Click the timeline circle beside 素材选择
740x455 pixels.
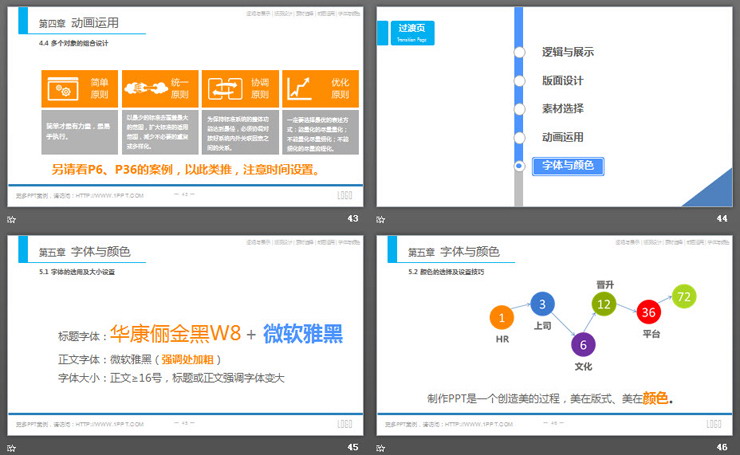click(519, 109)
